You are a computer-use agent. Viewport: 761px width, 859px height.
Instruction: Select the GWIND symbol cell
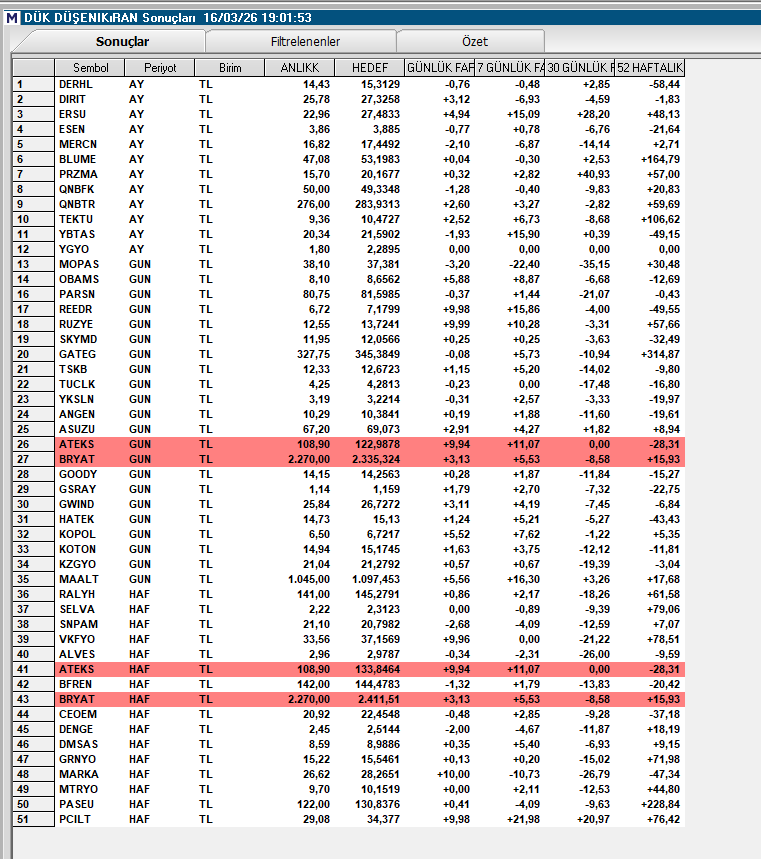pos(90,505)
